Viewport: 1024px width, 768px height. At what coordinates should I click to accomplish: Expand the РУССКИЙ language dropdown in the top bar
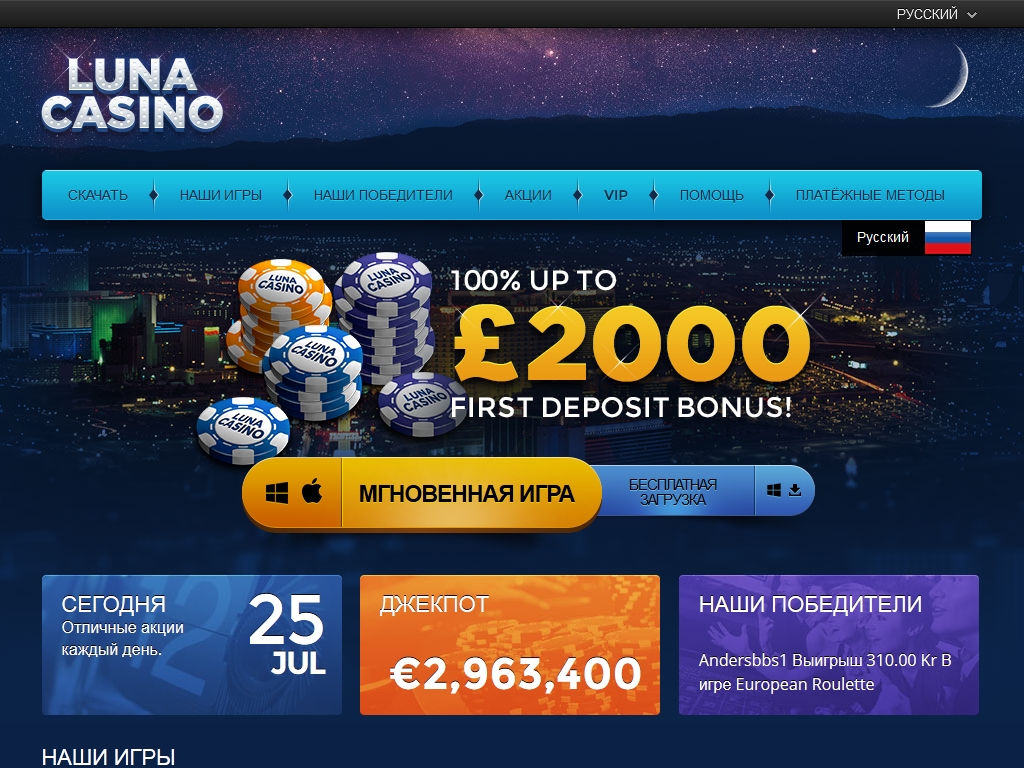936,14
